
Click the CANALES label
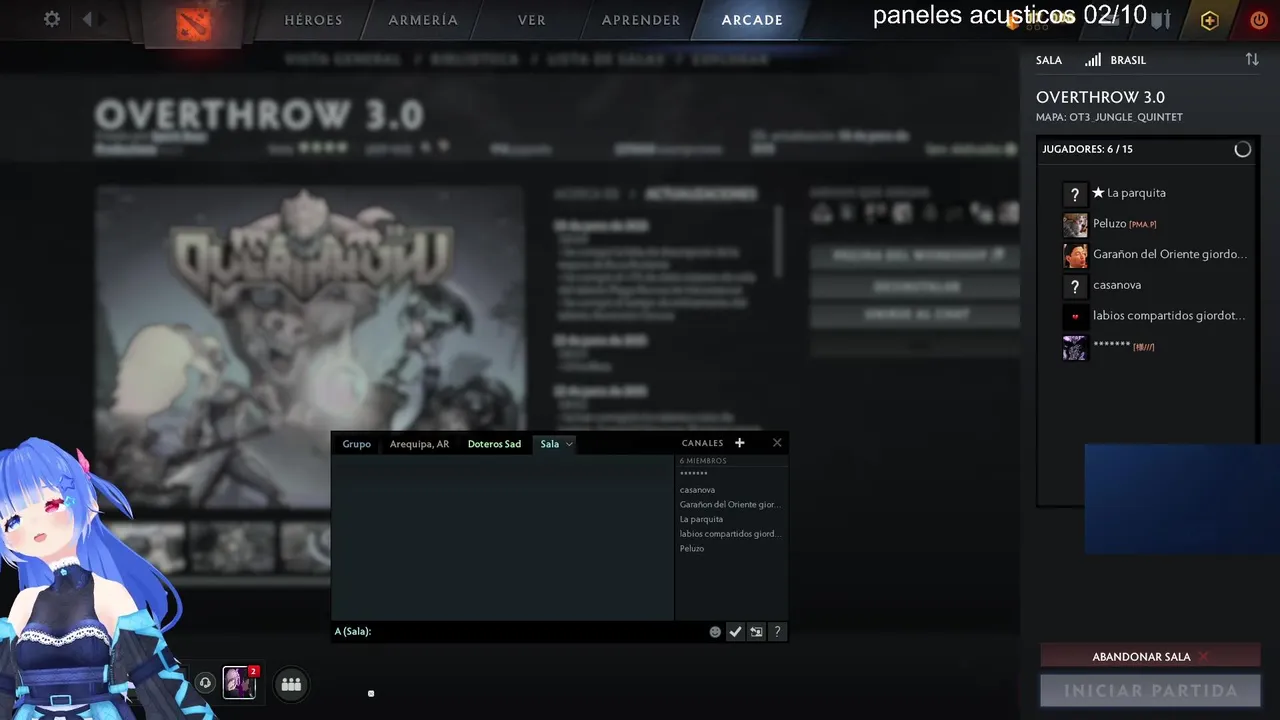(702, 443)
